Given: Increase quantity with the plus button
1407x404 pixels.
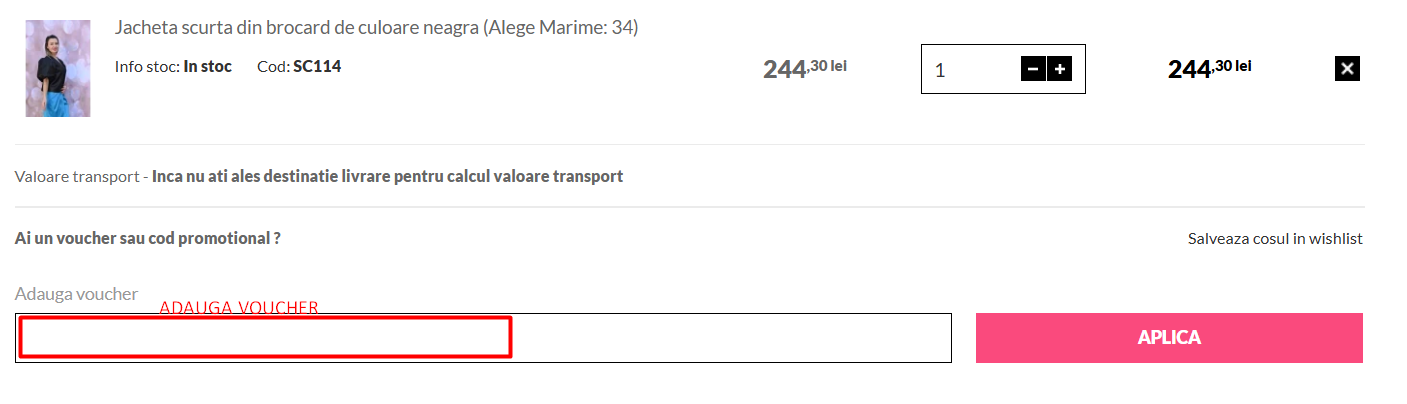Looking at the screenshot, I should click(x=1059, y=69).
